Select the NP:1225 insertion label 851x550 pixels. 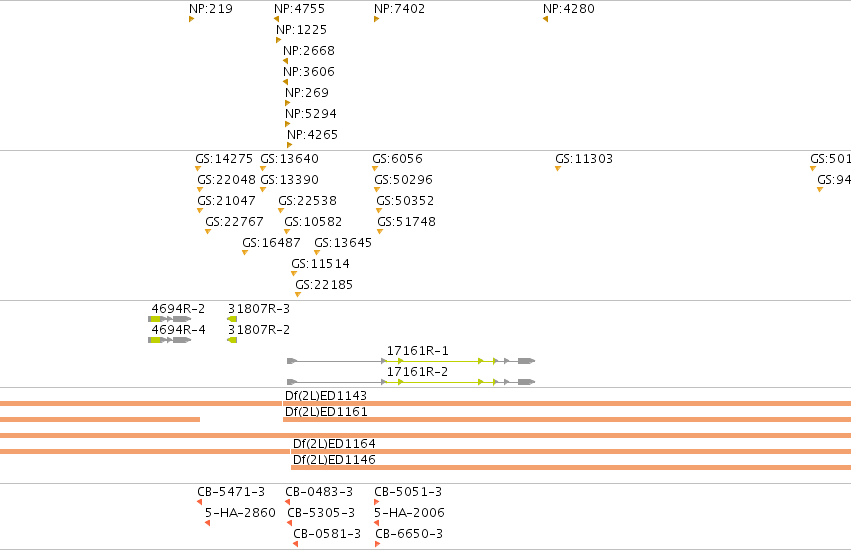[301, 30]
